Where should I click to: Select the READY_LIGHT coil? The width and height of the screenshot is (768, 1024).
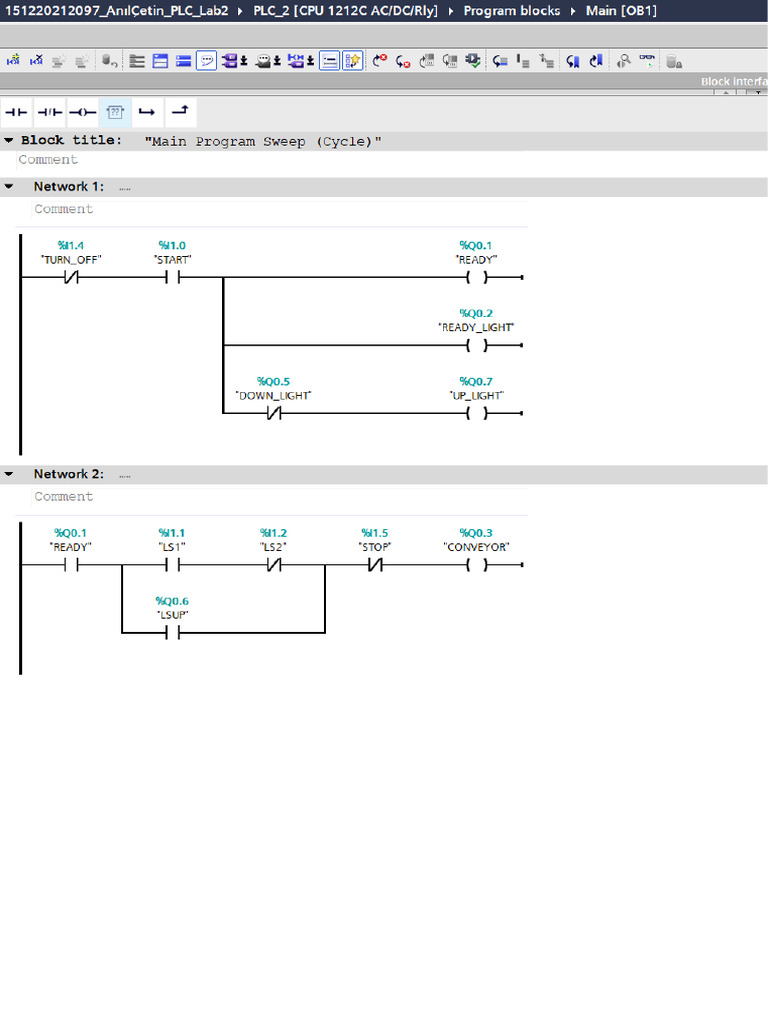[477, 345]
